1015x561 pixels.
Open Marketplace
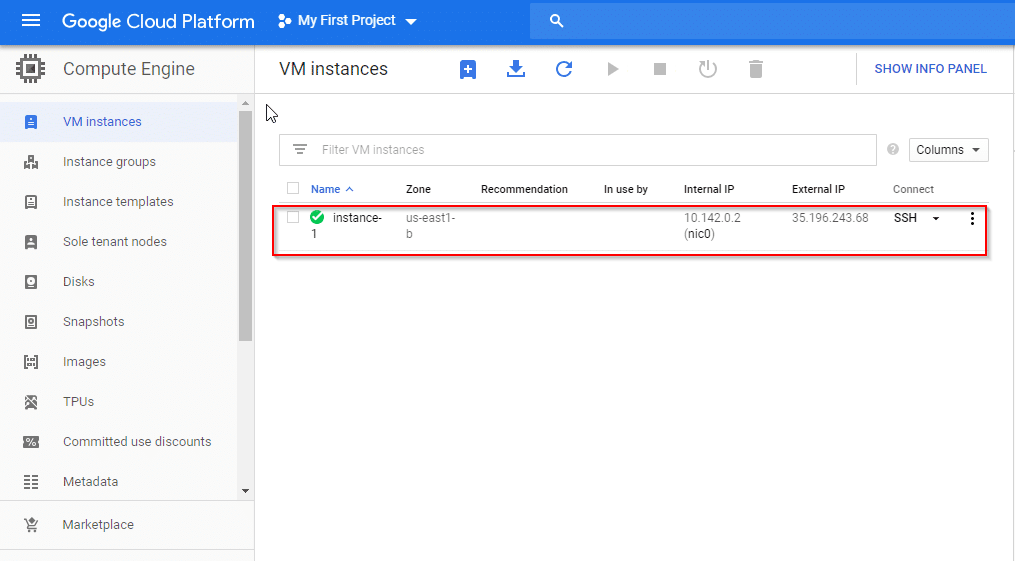click(98, 525)
